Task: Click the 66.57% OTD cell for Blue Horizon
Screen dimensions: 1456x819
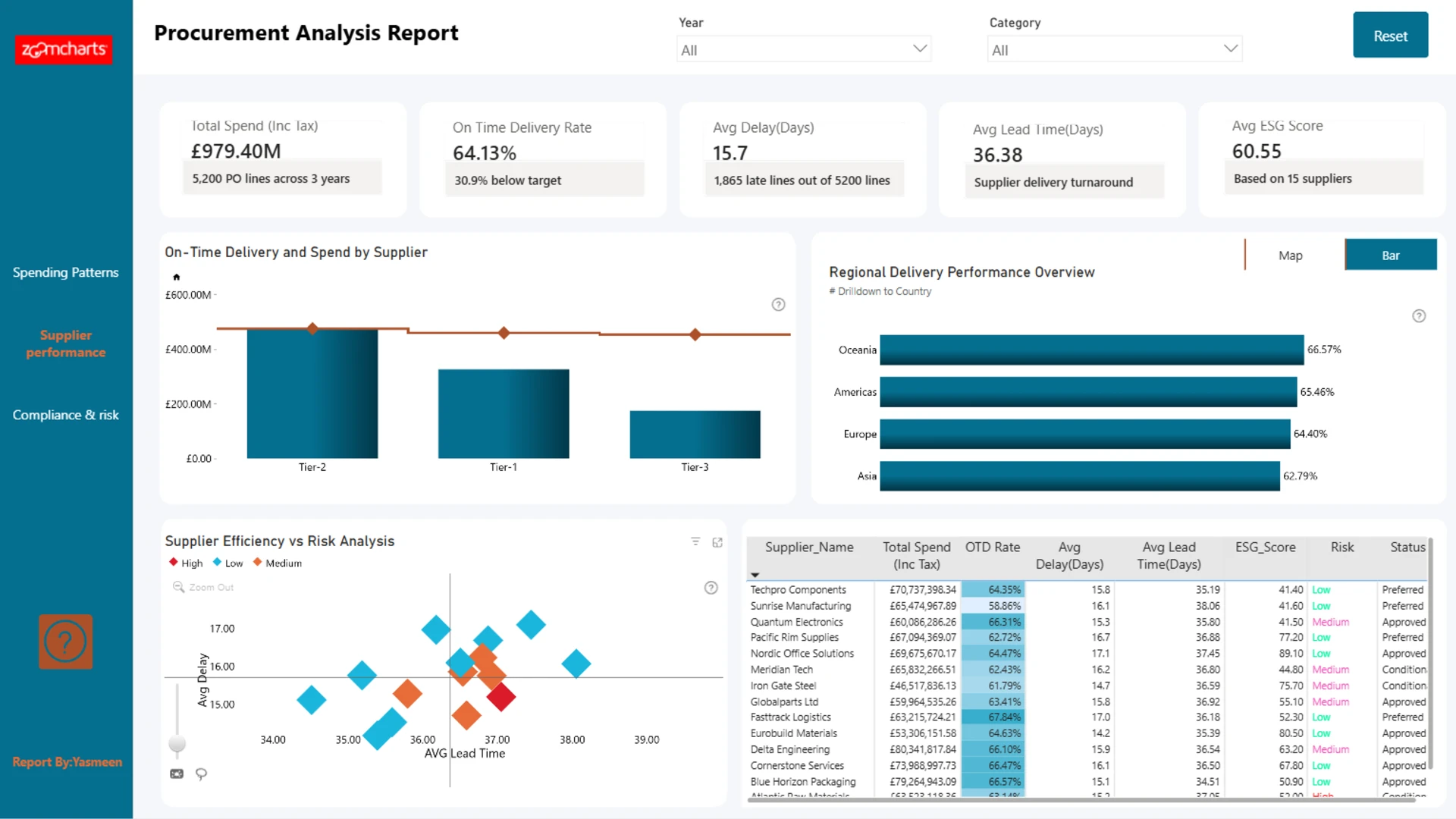Action: coord(993,782)
